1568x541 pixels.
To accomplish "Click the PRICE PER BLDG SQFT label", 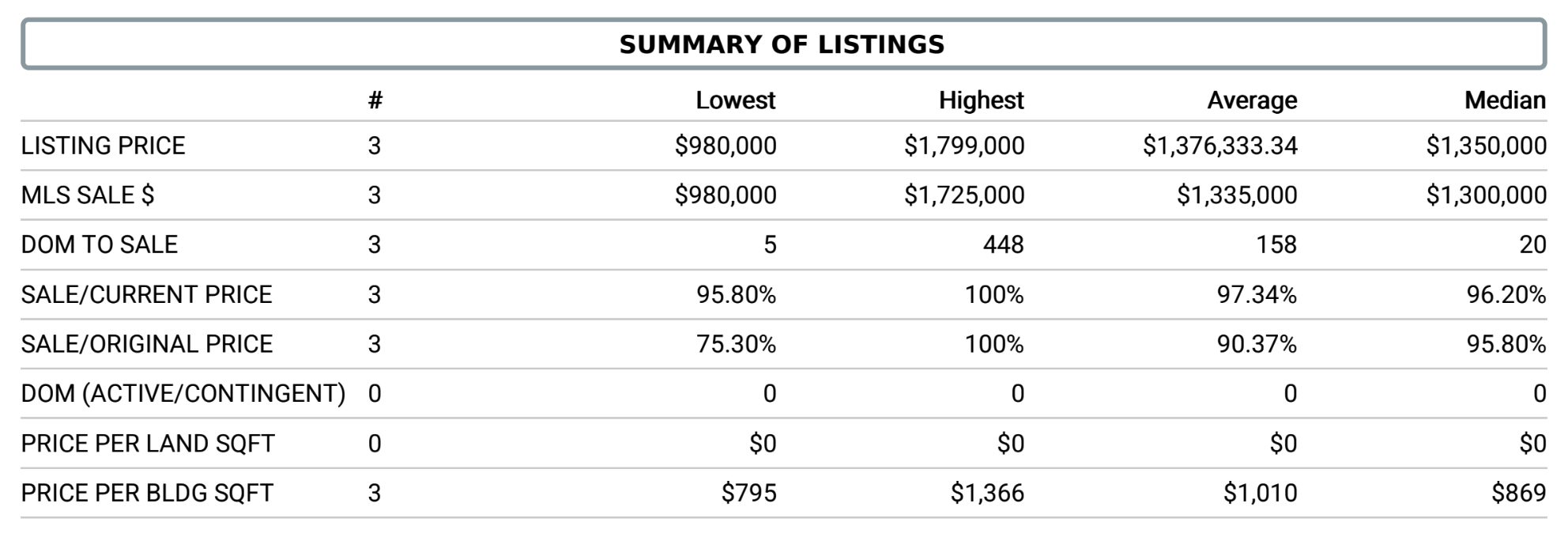I will (147, 493).
